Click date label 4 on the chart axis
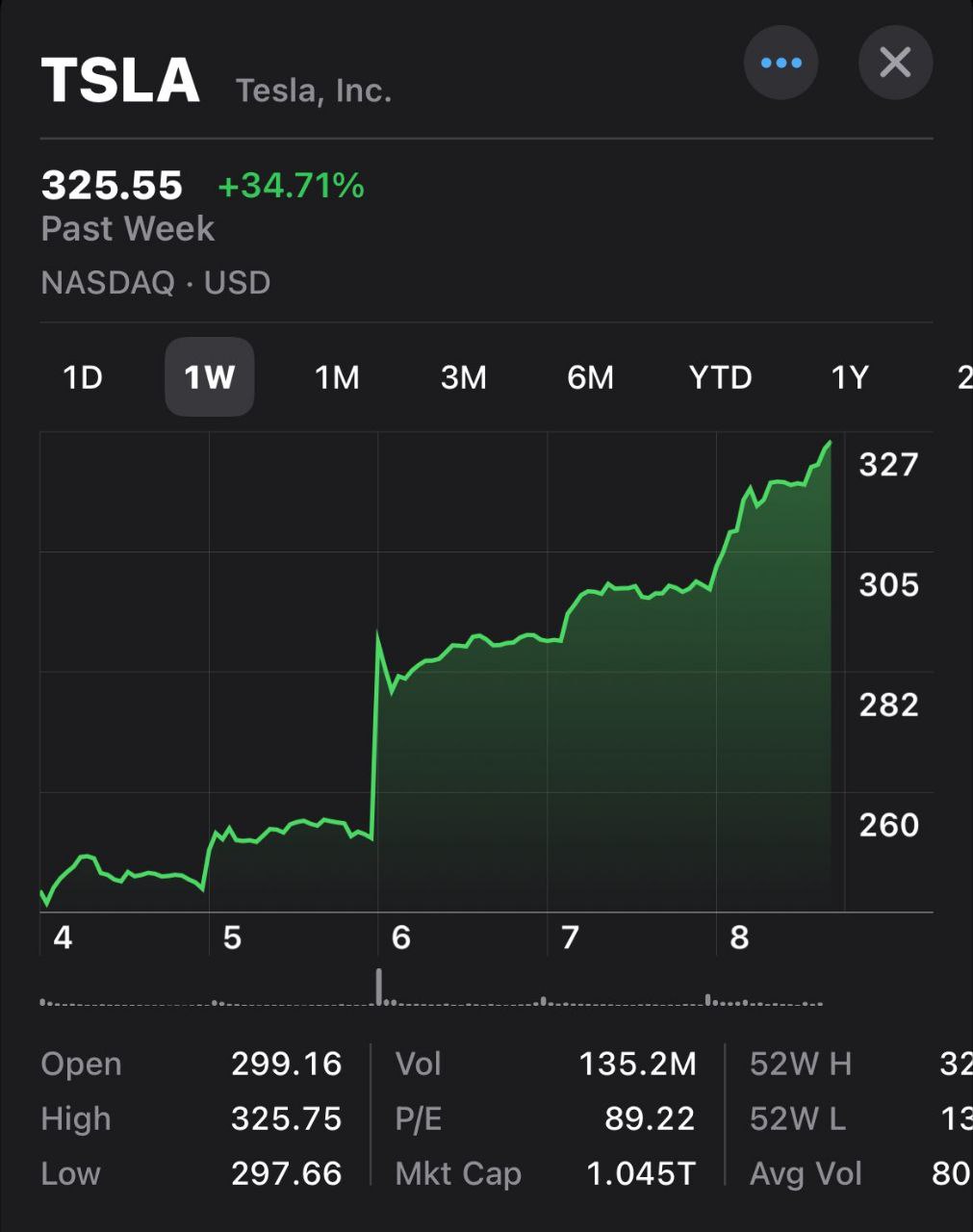The width and height of the screenshot is (973, 1232). pyautogui.click(x=63, y=937)
